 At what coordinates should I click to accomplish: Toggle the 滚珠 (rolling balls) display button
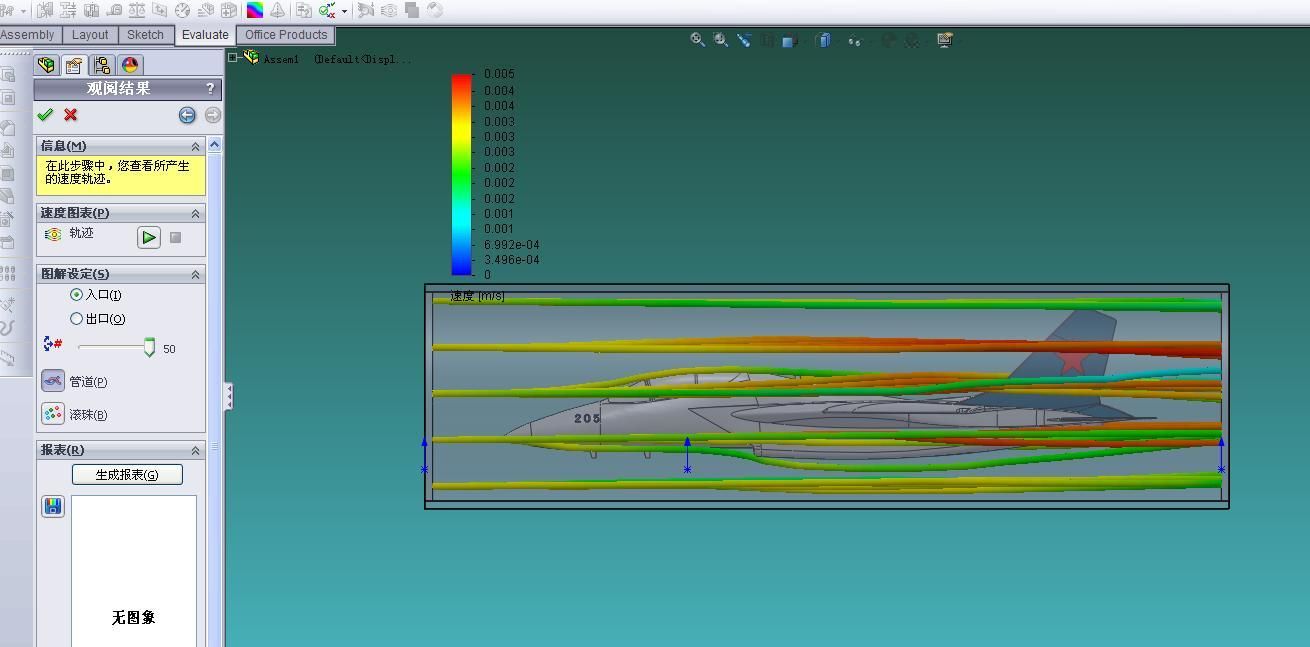[53, 414]
